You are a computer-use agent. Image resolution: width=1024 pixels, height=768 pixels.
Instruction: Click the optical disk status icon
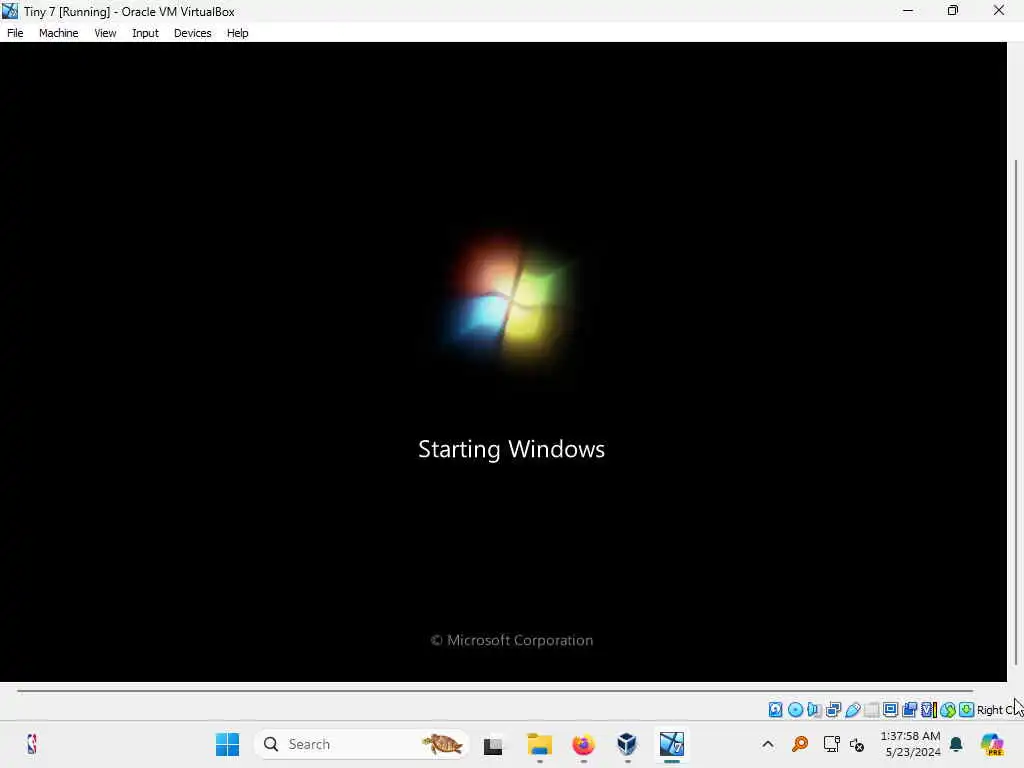point(795,710)
